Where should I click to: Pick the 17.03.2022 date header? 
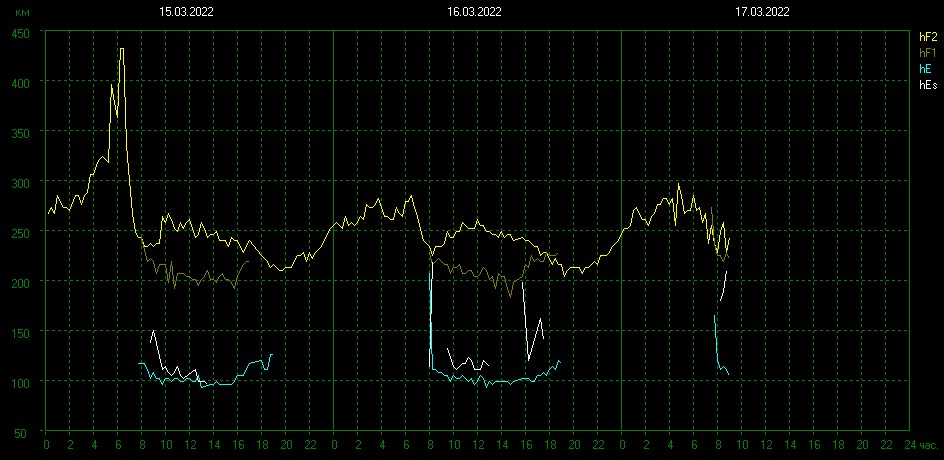pyautogui.click(x=763, y=12)
